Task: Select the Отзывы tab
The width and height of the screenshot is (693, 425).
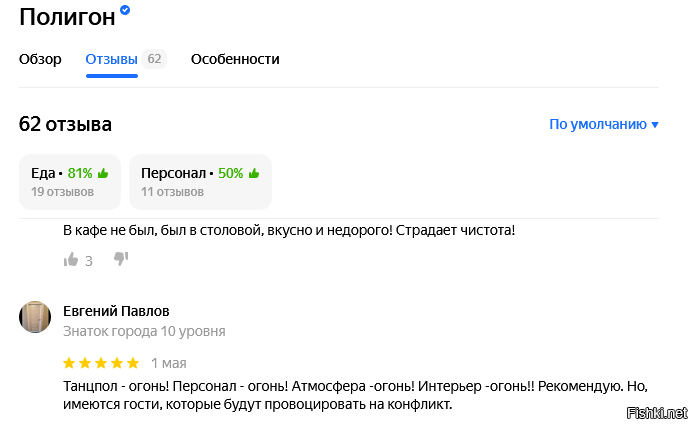Action: tap(111, 59)
